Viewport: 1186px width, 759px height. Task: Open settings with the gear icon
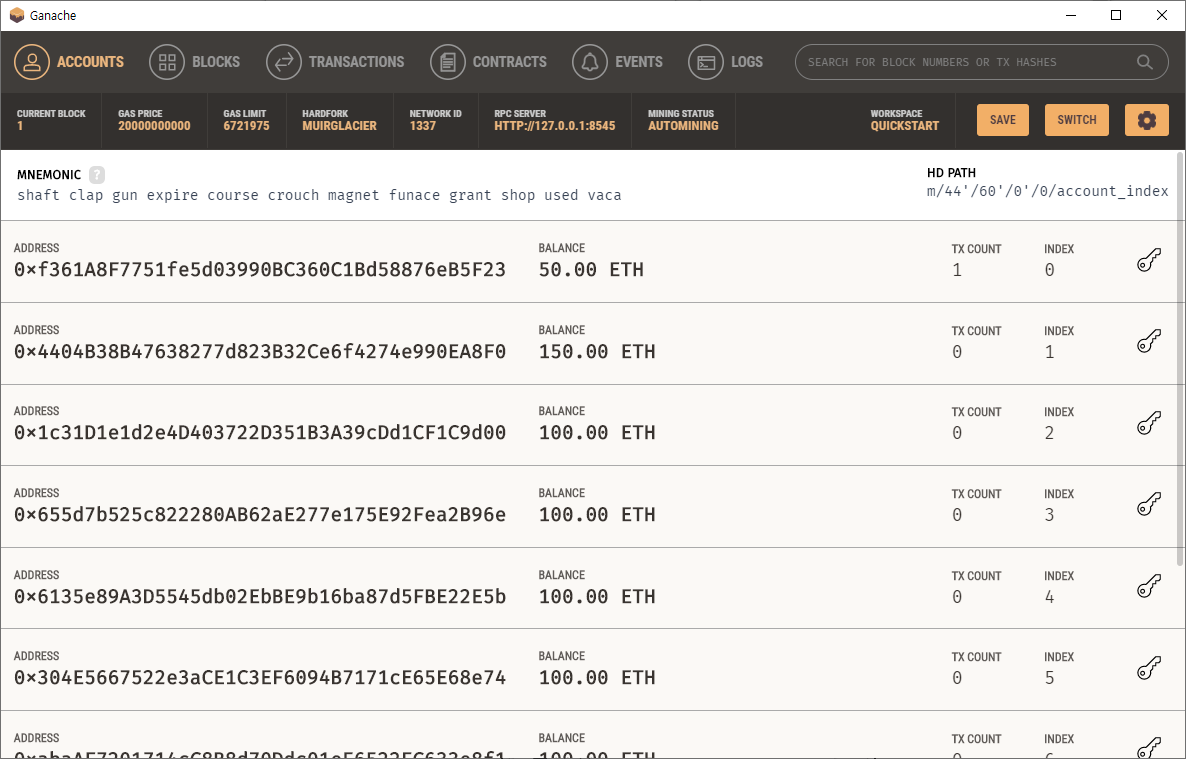tap(1147, 120)
